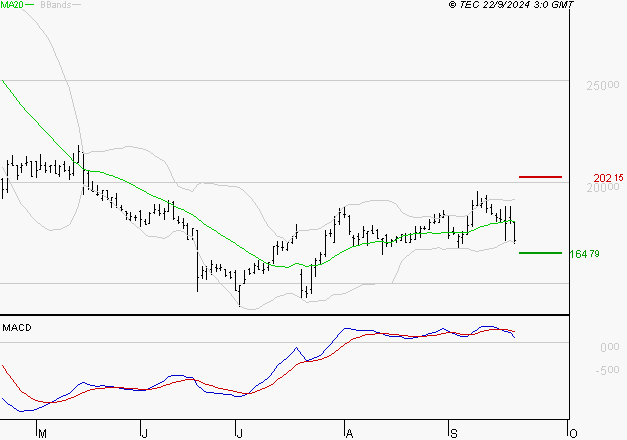Click the green 164.79 support value
Viewport: 627px width, 440px height.
(584, 254)
